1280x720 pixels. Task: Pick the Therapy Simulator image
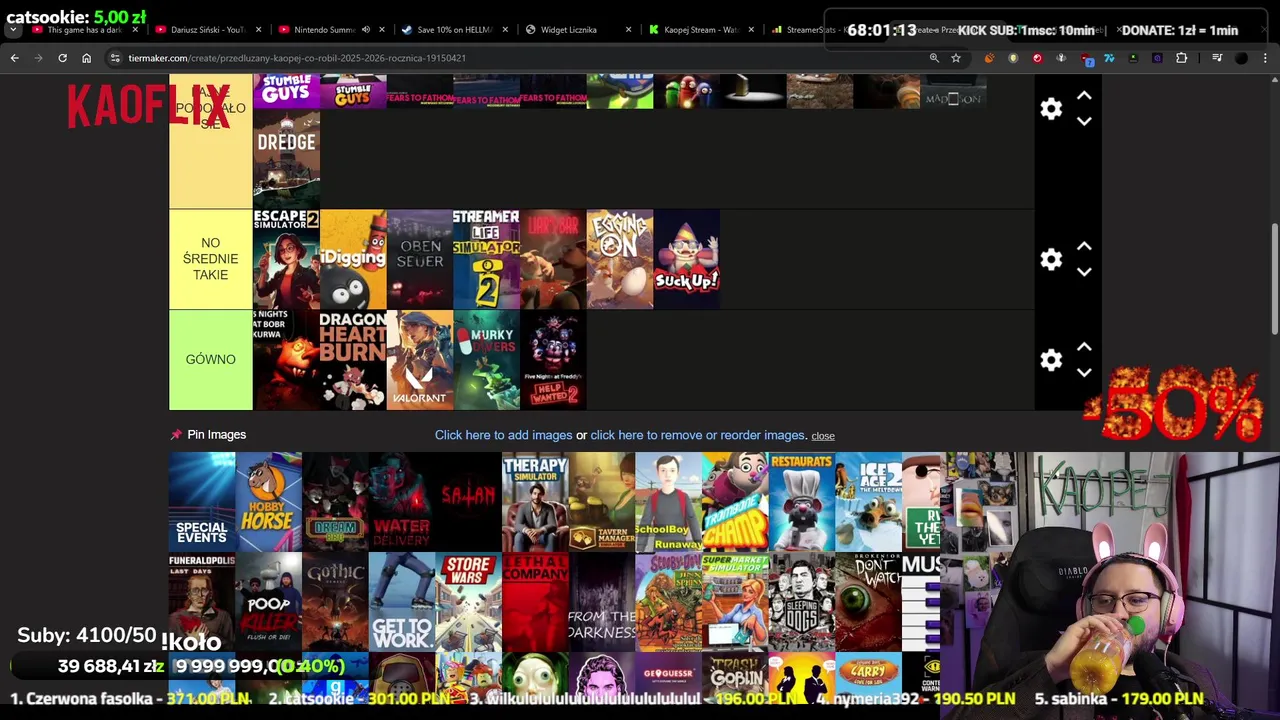(x=535, y=502)
